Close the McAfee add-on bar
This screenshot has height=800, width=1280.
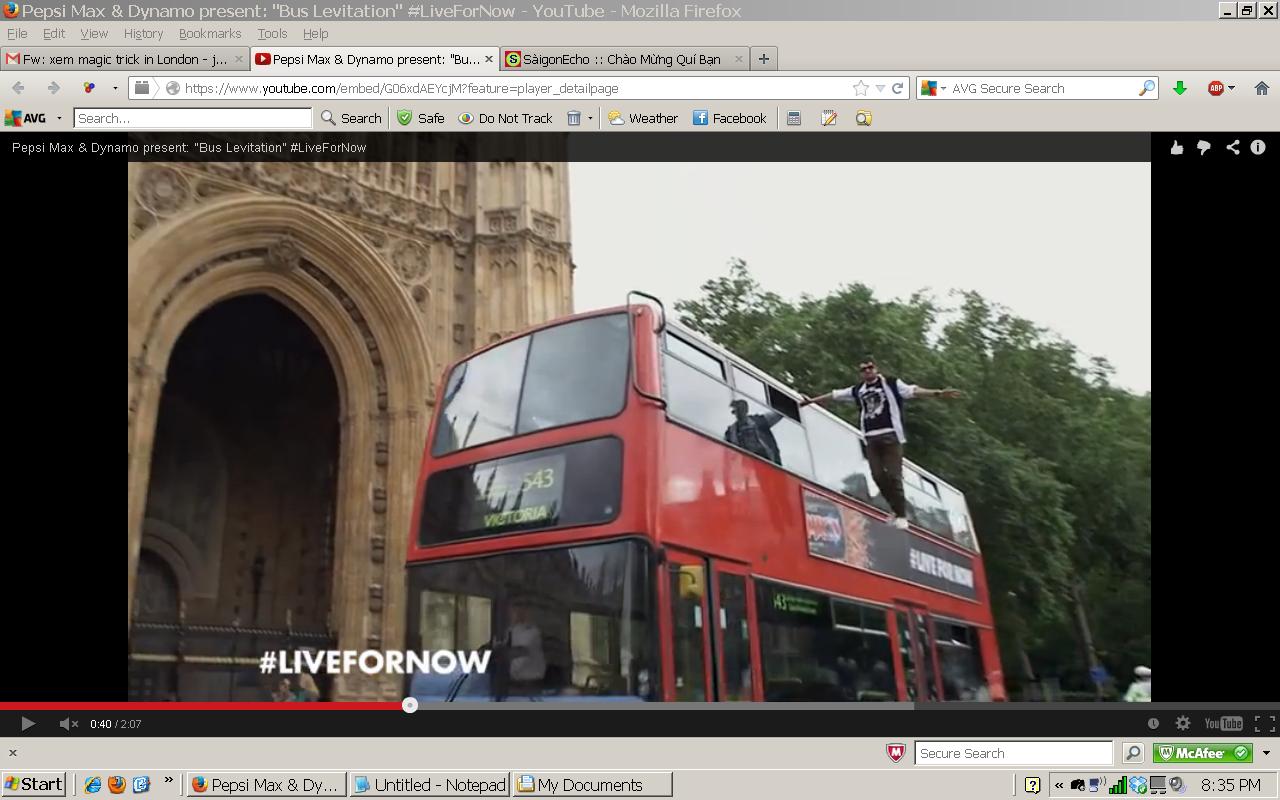click(x=13, y=753)
